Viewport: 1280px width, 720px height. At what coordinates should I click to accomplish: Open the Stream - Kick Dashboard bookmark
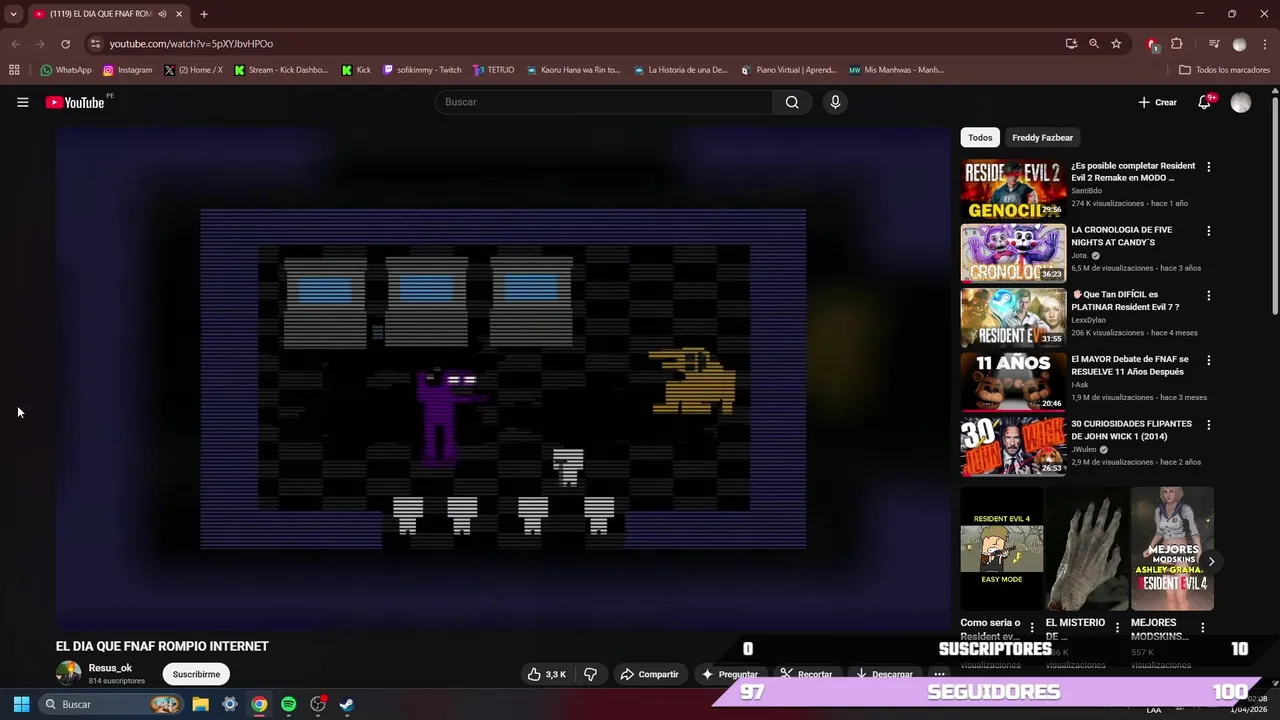(x=281, y=70)
